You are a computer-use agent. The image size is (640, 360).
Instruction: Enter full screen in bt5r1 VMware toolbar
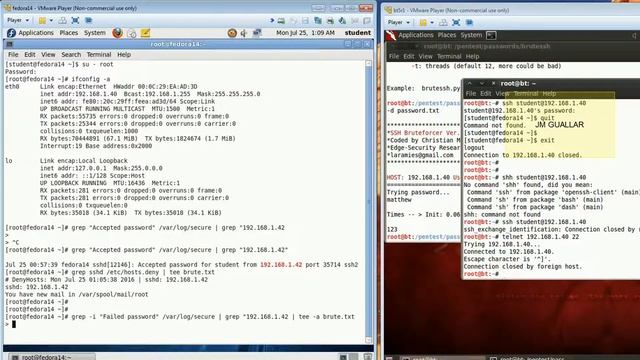pos(456,22)
